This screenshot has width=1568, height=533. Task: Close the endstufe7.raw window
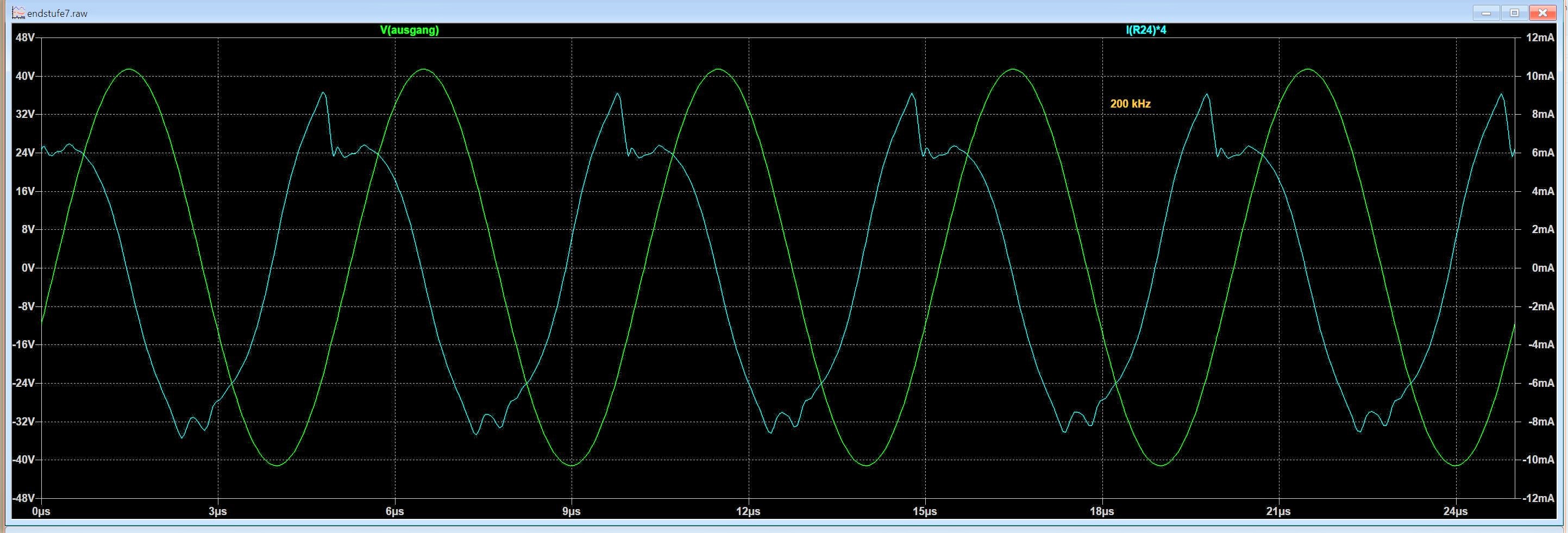coord(1542,13)
